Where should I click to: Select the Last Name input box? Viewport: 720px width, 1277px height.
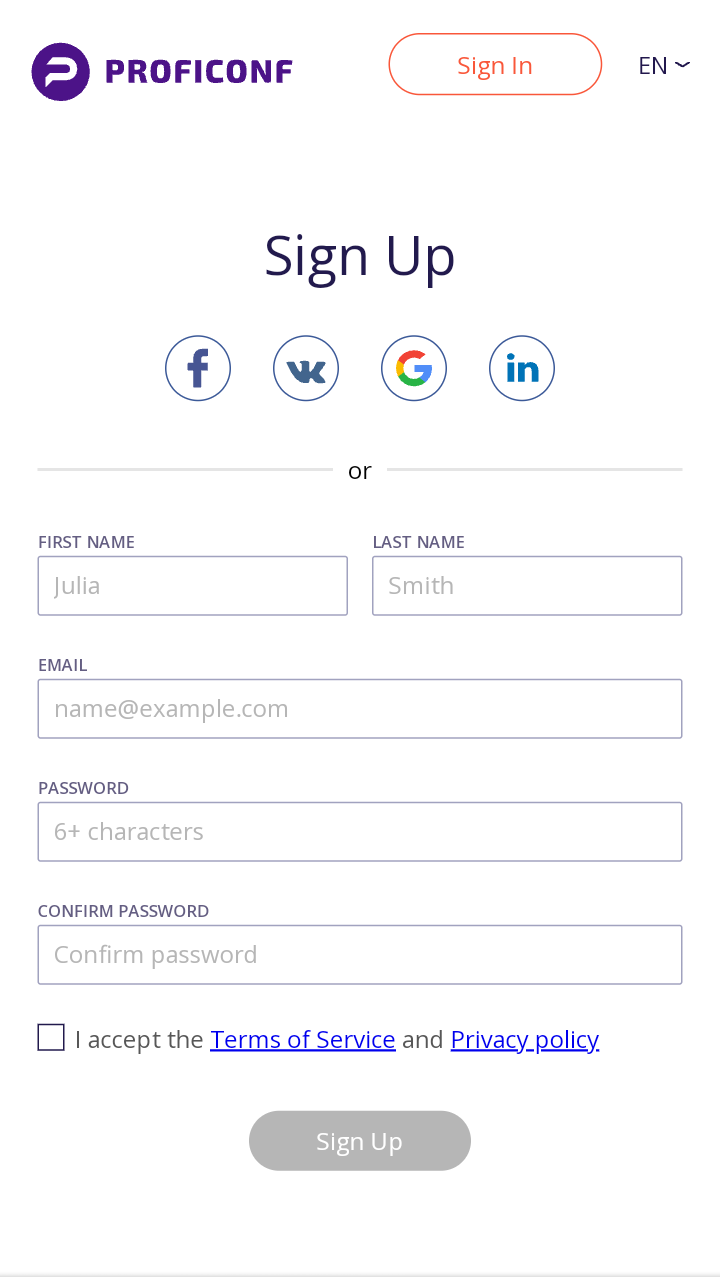coord(527,586)
